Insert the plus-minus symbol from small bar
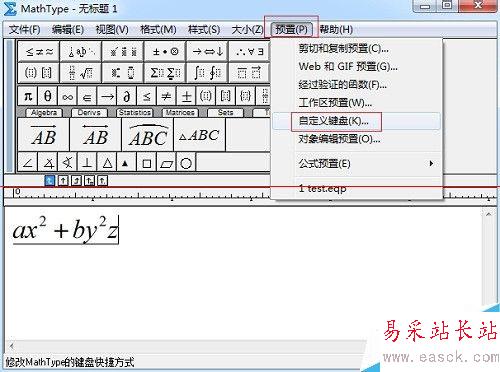The height and width of the screenshot is (372, 500). tap(186, 96)
